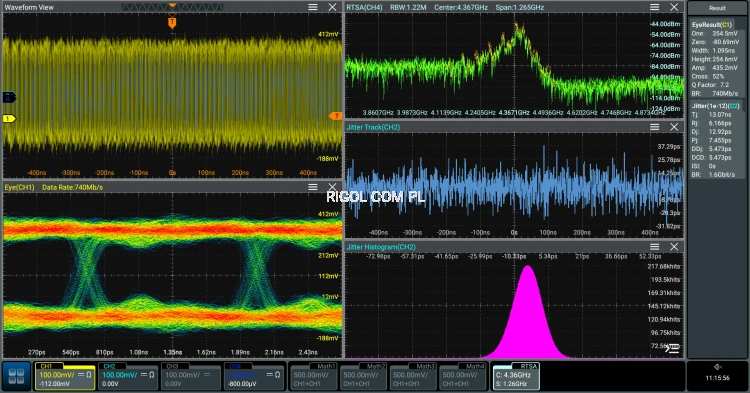Click the Width: 1.095ns eye result
The image size is (750, 393).
coord(713,50)
